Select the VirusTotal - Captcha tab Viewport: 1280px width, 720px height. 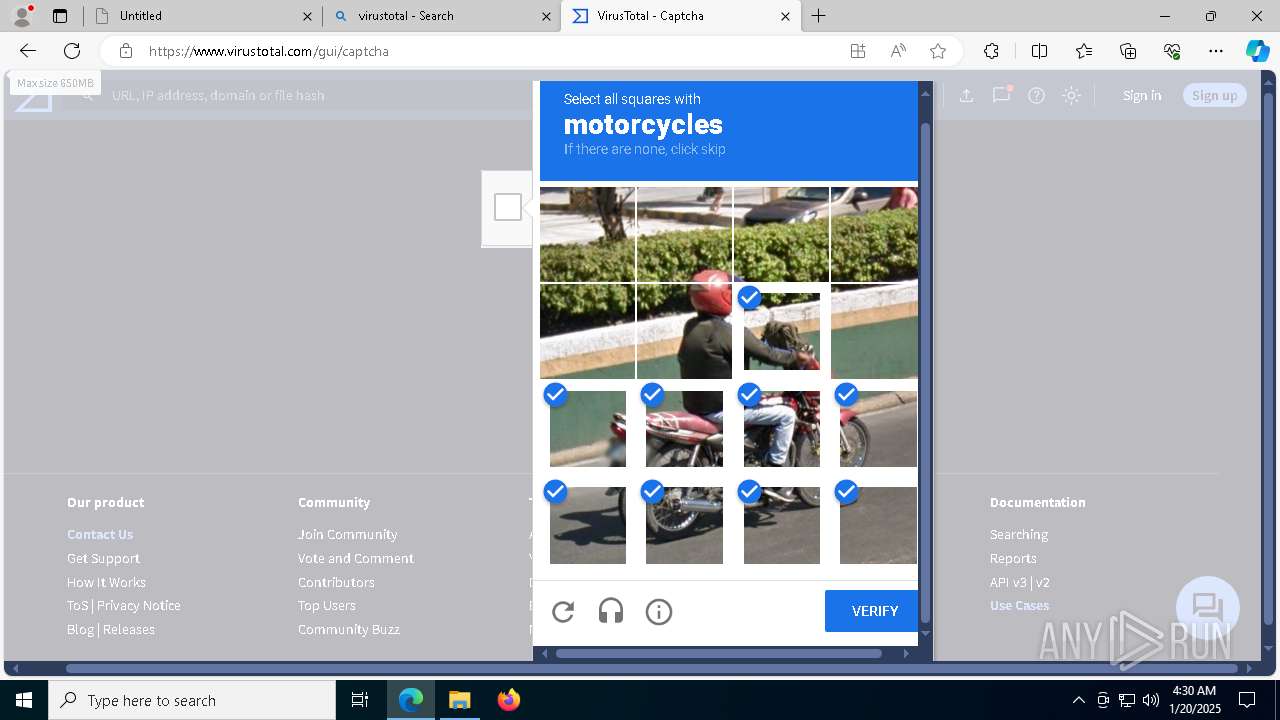(681, 16)
